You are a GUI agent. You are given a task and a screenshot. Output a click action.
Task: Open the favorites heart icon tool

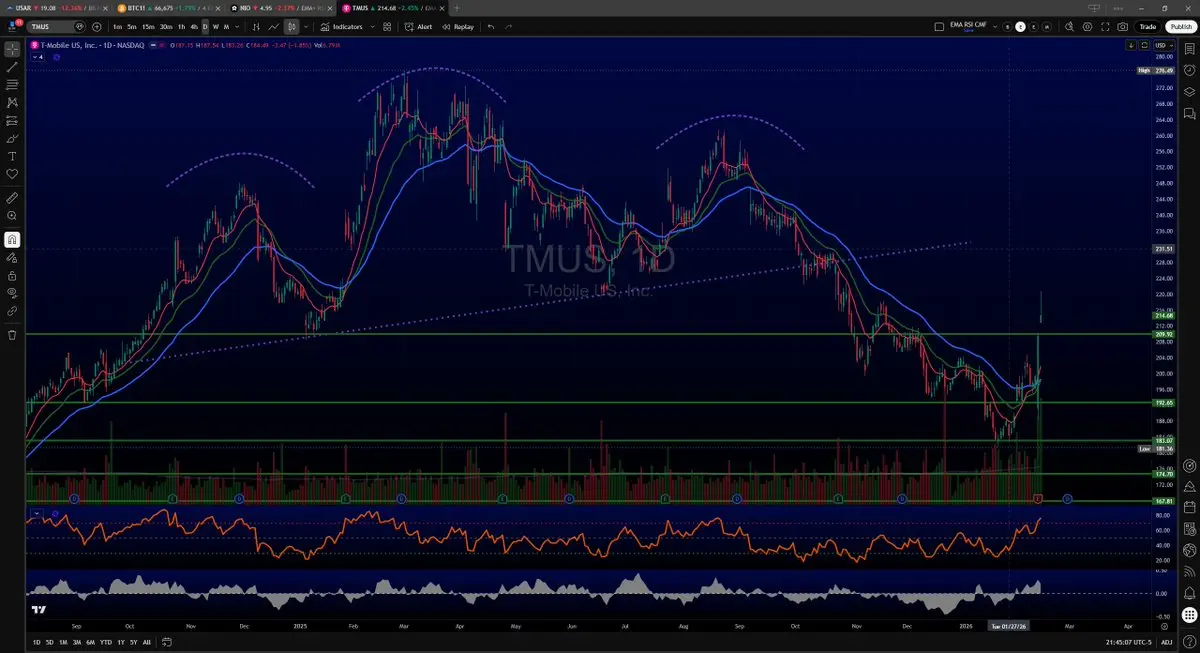(x=12, y=174)
